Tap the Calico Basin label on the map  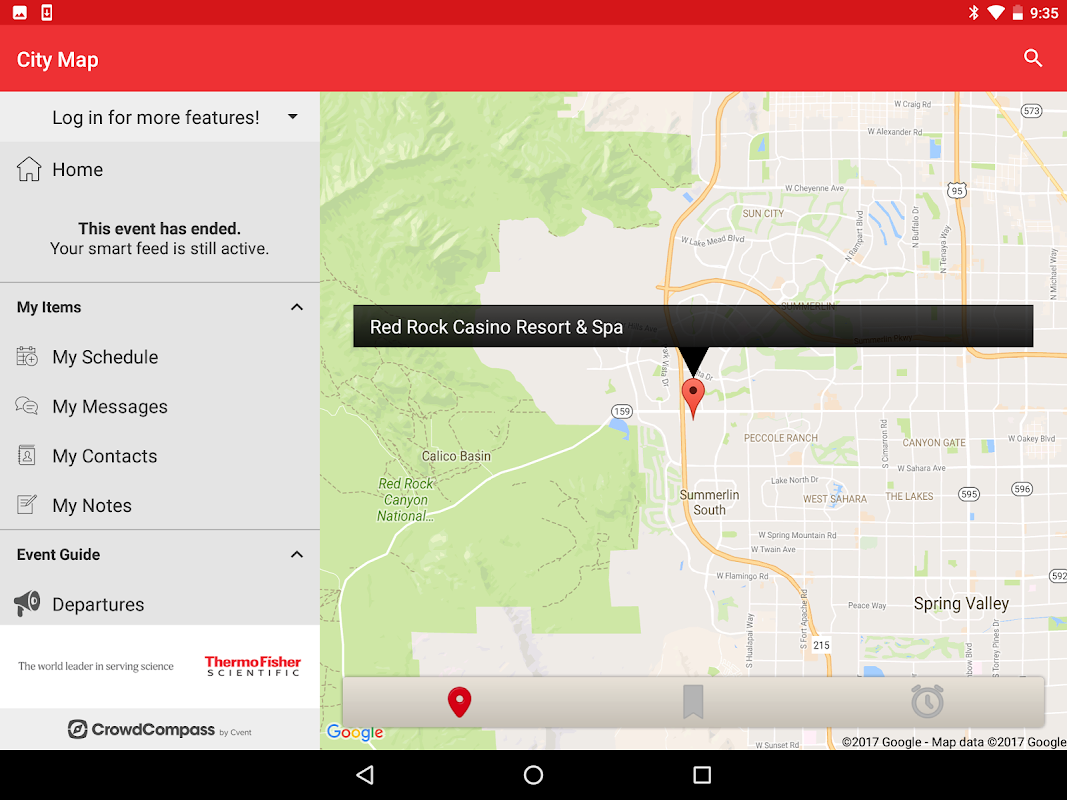point(456,456)
